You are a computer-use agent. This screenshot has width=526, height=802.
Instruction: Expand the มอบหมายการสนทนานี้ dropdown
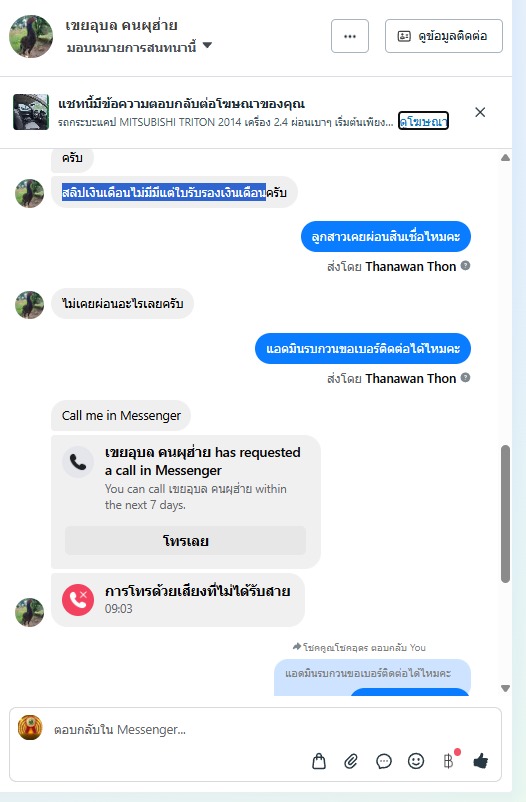tap(207, 45)
